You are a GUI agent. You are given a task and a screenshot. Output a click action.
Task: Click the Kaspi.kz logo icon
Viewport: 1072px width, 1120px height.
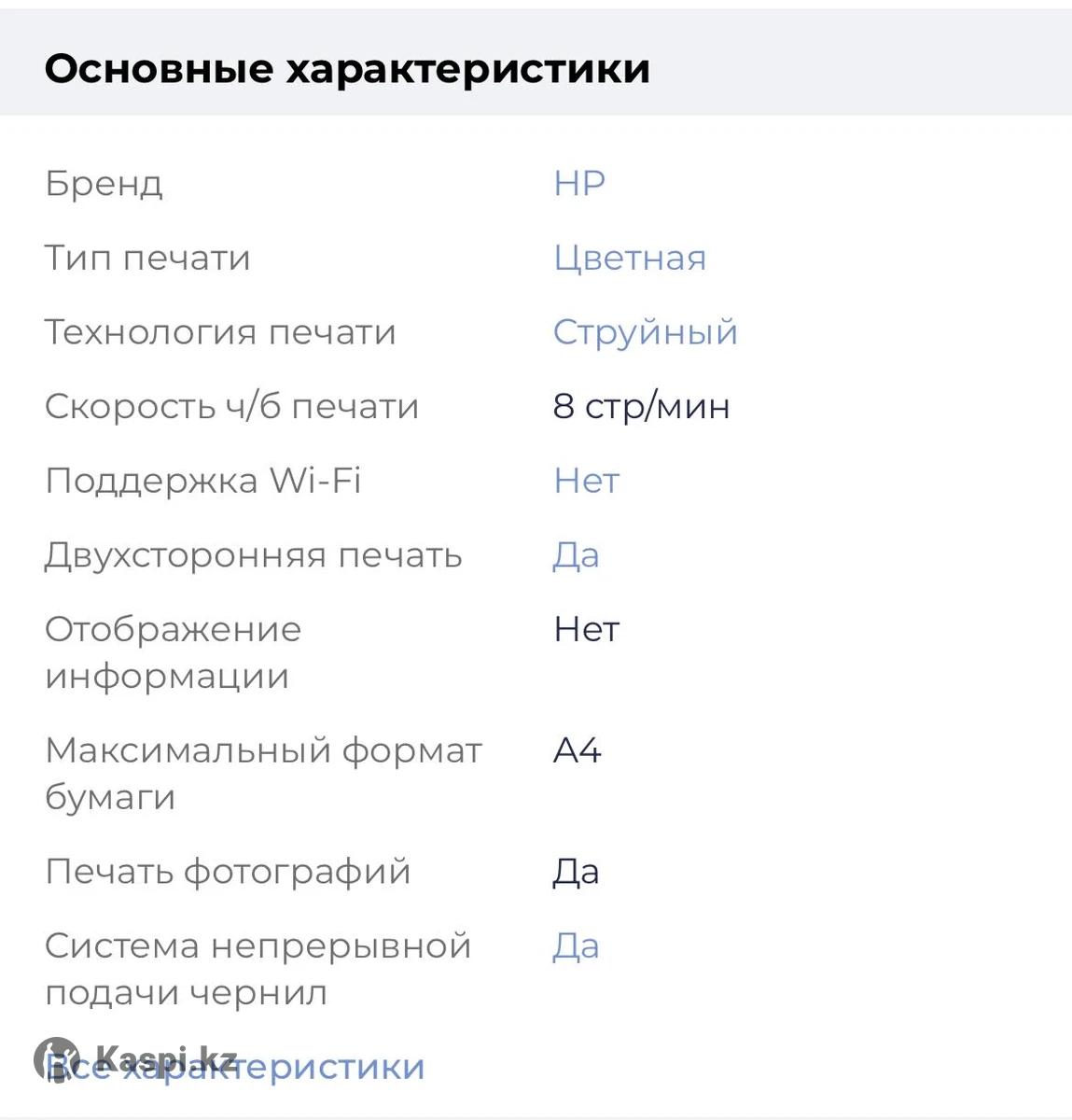click(x=56, y=1060)
